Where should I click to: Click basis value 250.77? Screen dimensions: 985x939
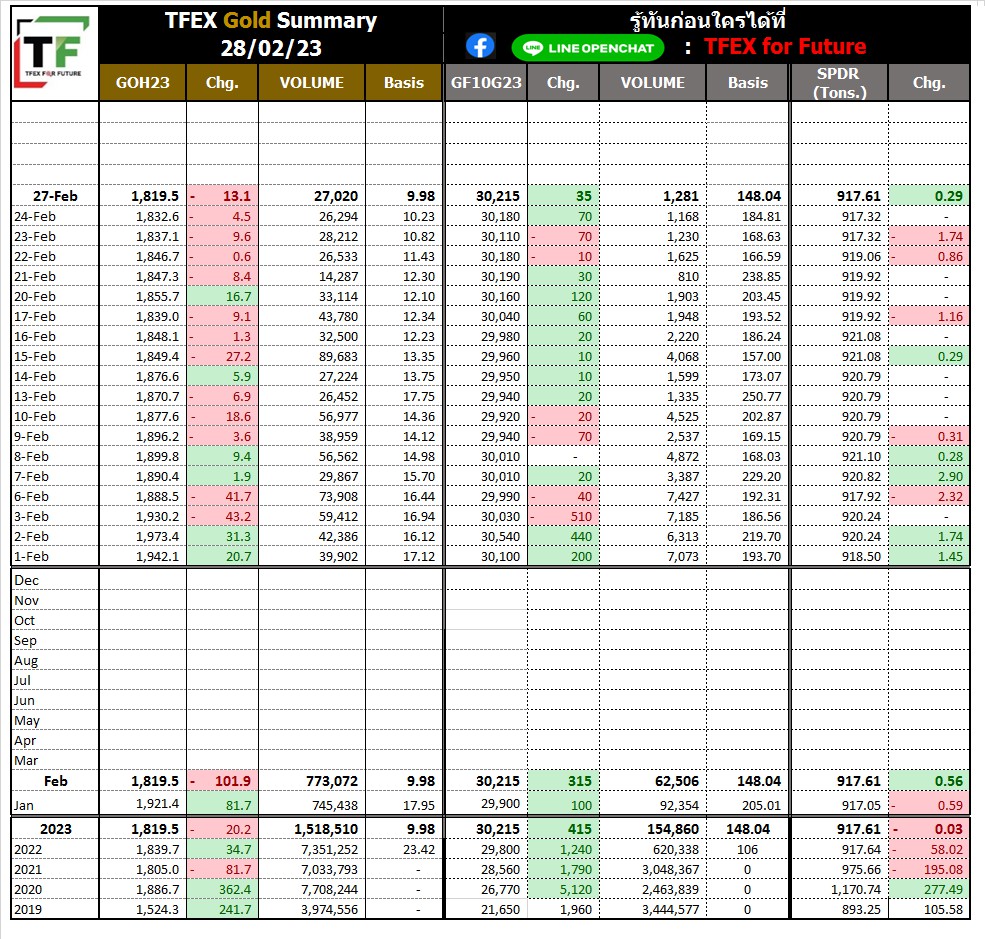pos(761,396)
